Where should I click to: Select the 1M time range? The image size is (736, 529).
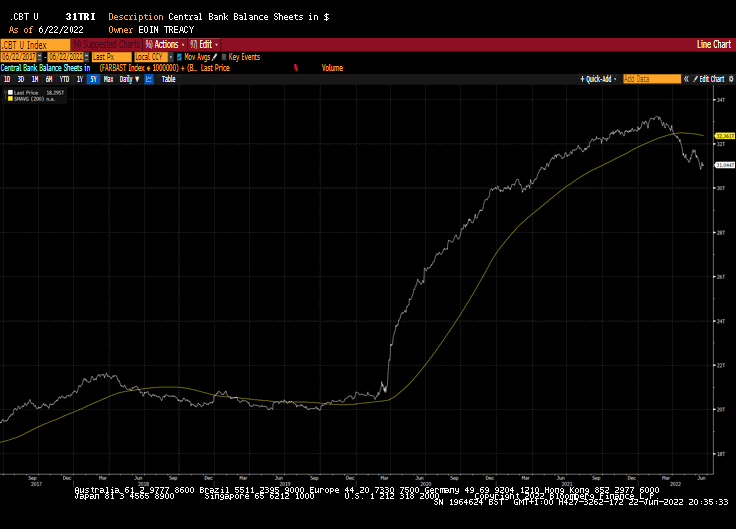pyautogui.click(x=35, y=79)
